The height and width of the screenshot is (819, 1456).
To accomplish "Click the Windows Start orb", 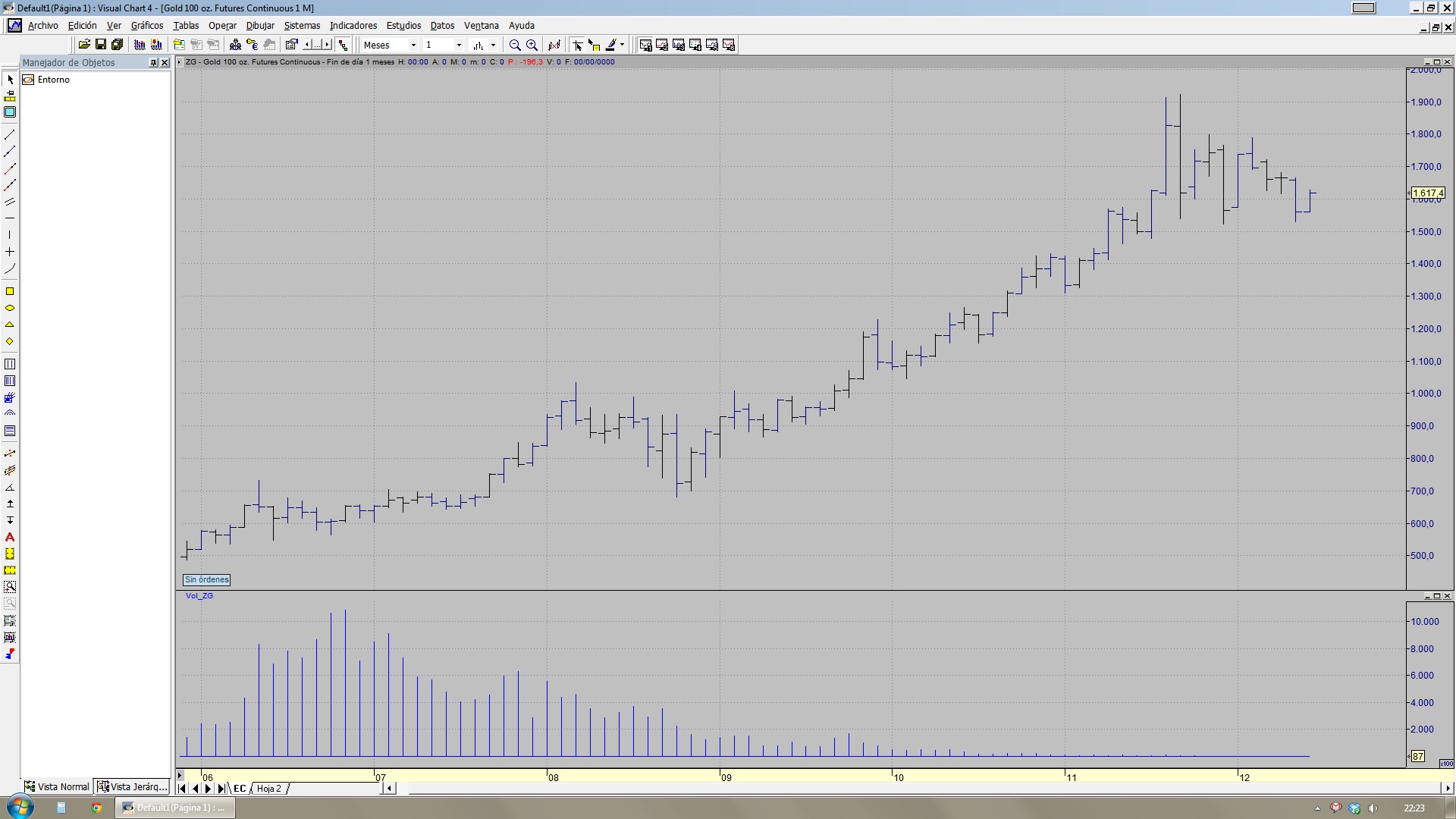I will (20, 807).
